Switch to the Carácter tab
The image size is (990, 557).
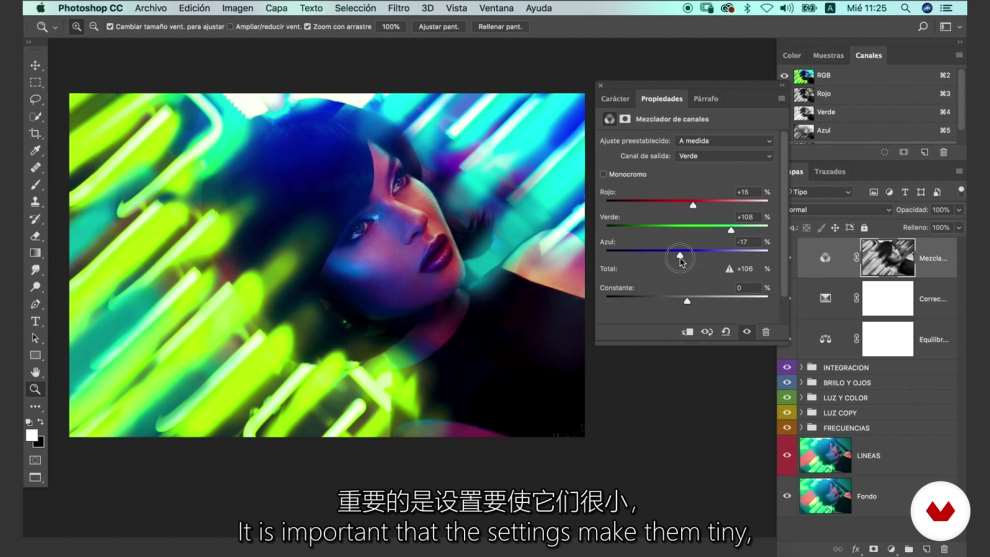pos(615,99)
